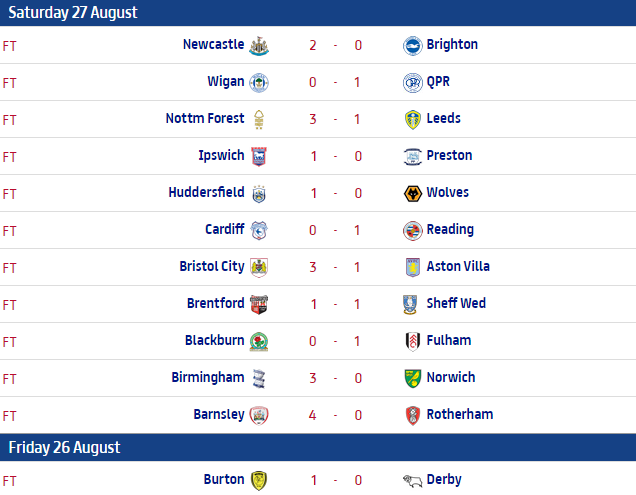Click the Wolves club crest icon

coord(412,193)
